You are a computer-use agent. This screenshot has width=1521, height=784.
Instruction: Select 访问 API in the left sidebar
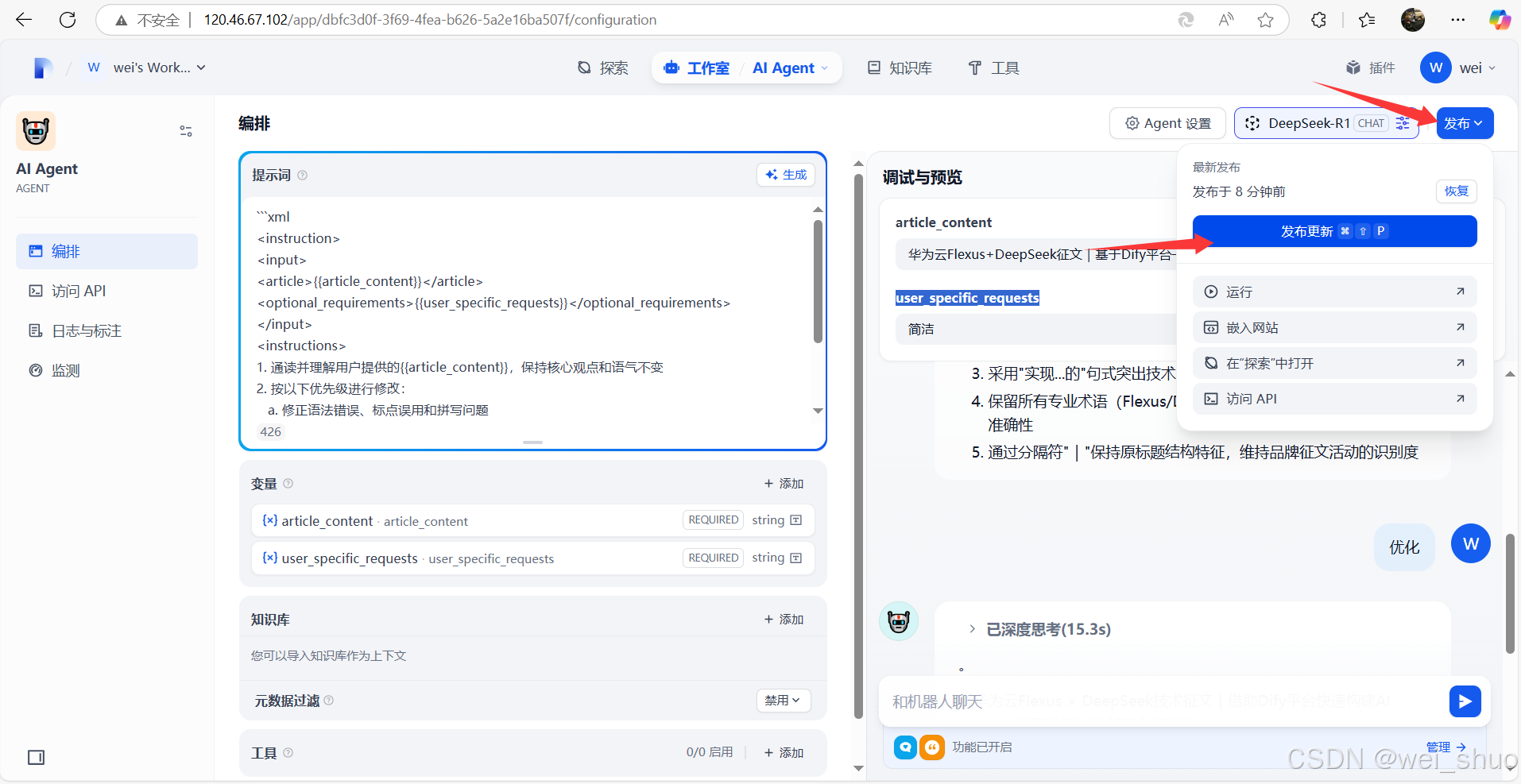pos(106,291)
